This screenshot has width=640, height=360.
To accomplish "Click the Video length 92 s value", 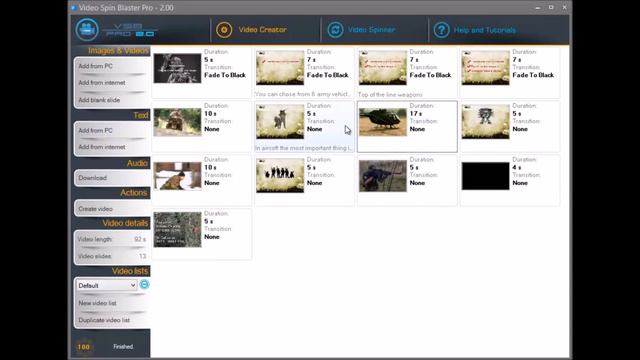I will pyautogui.click(x=140, y=239).
